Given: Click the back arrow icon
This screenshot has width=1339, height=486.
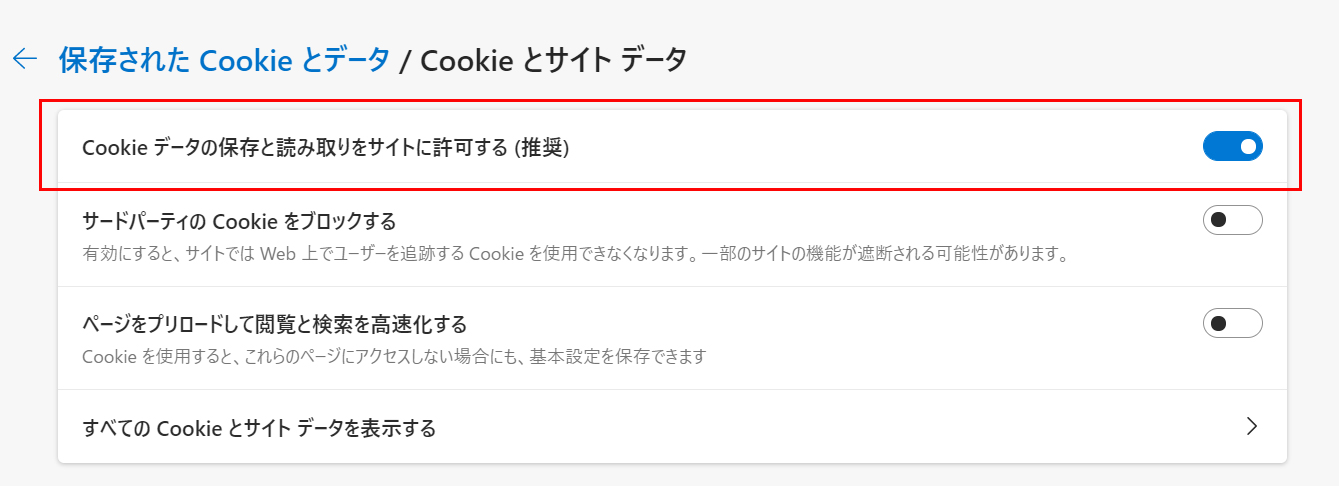Looking at the screenshot, I should point(25,59).
